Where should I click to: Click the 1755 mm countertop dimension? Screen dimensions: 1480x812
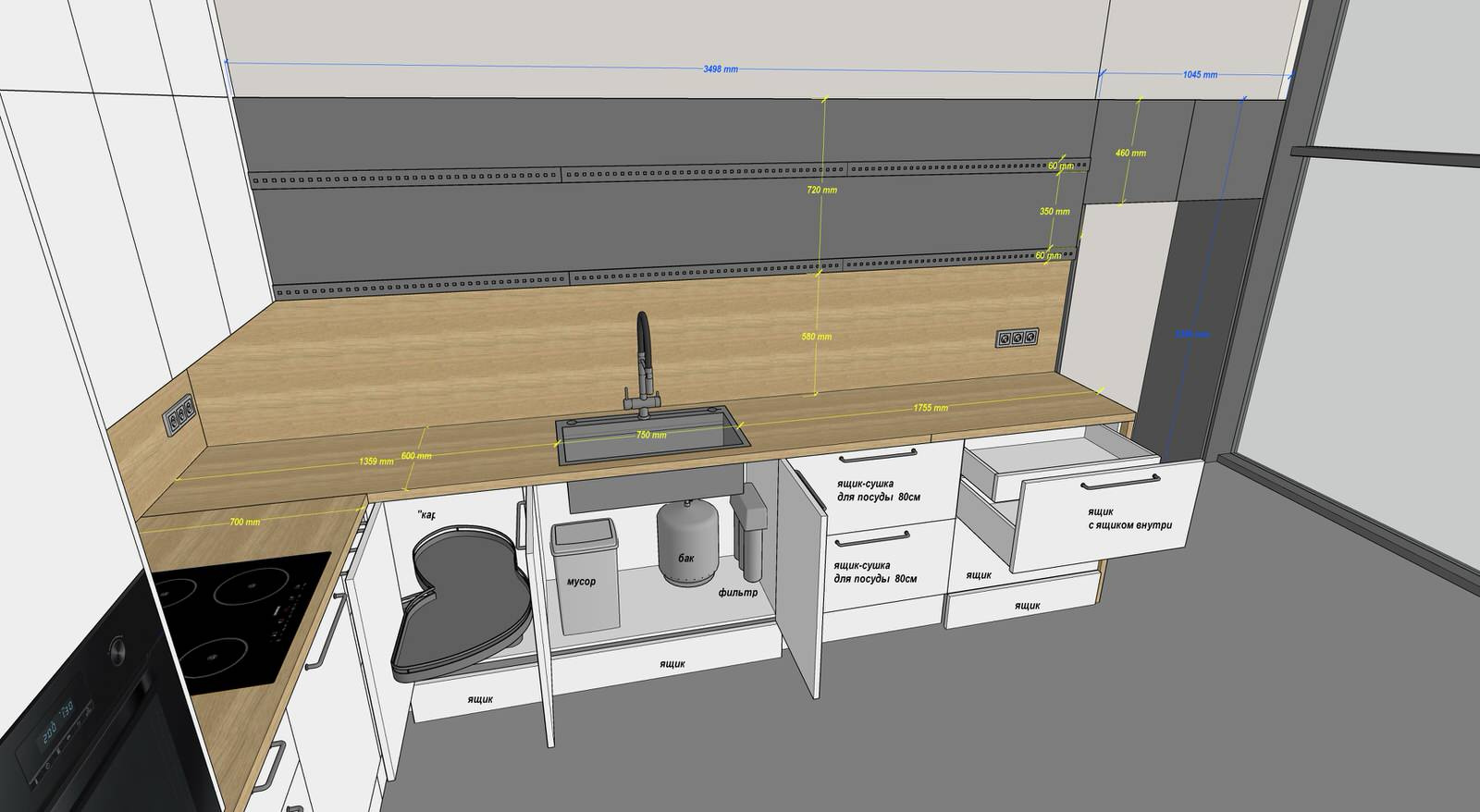click(x=930, y=407)
